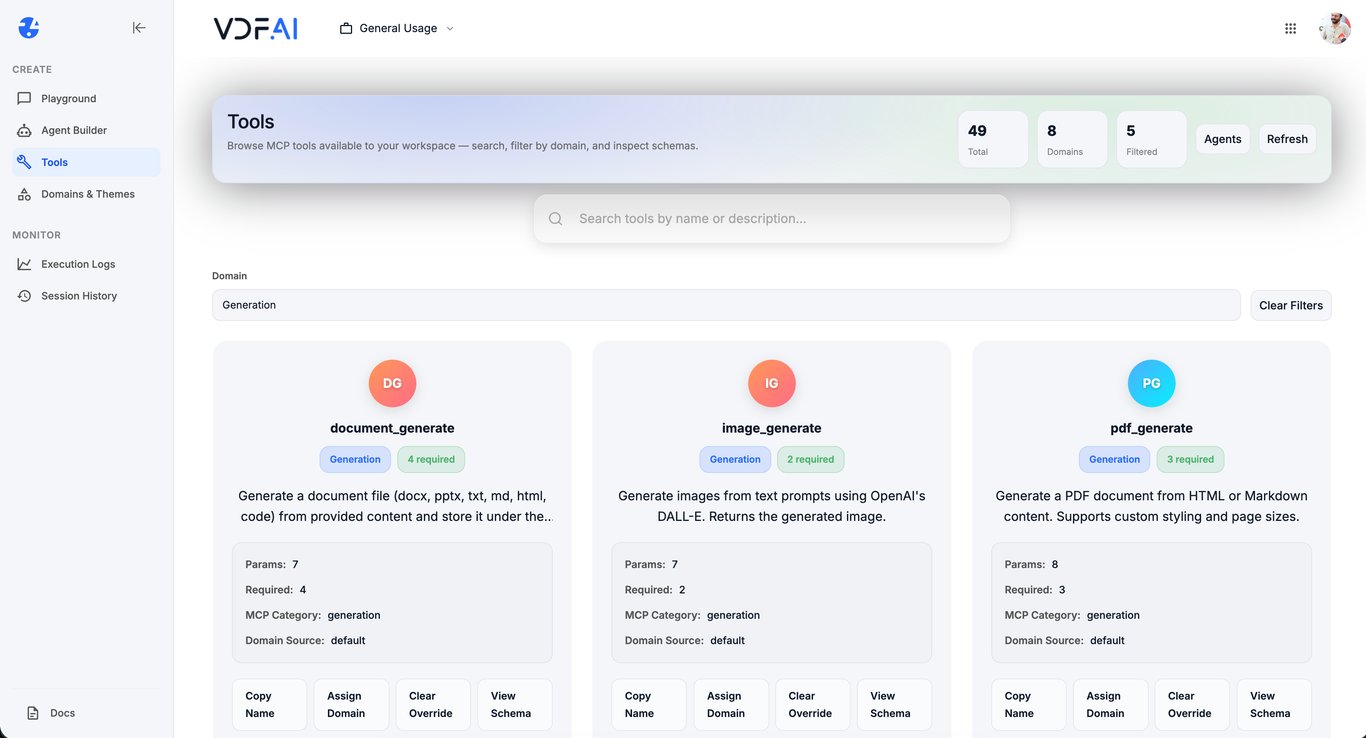The width and height of the screenshot is (1366, 738).
Task: Click the IG avatar on image_generate card
Action: click(771, 383)
